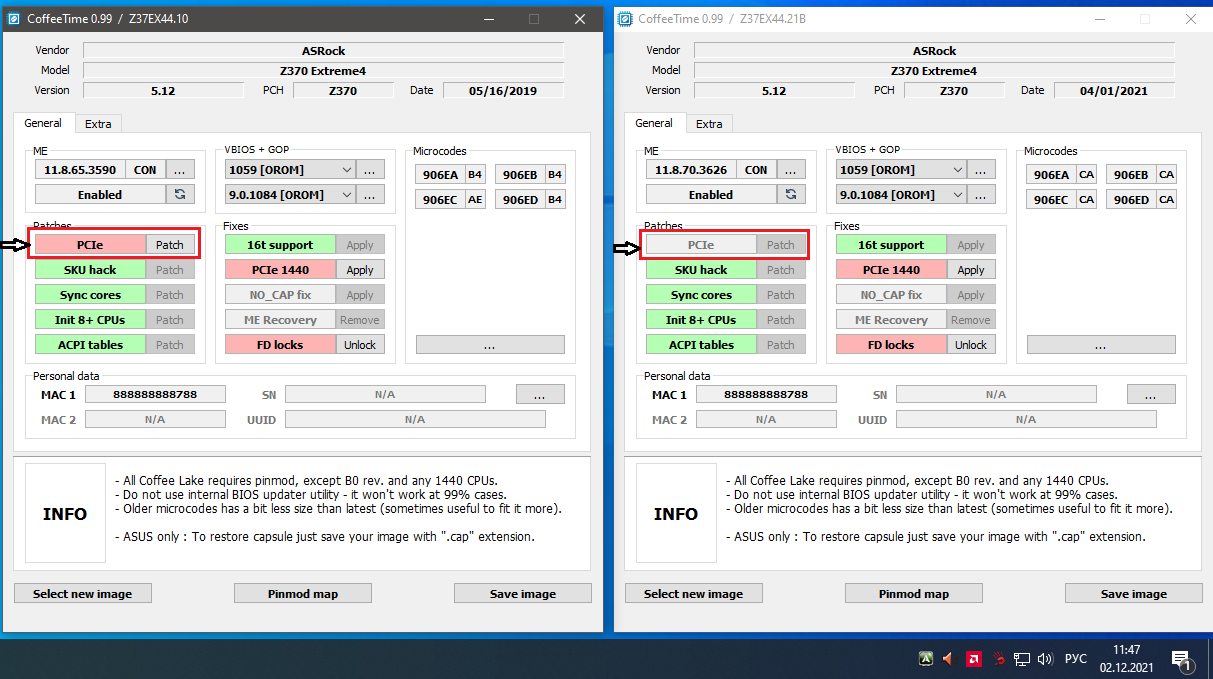
Task: Select General tab in left window
Action: [43, 123]
